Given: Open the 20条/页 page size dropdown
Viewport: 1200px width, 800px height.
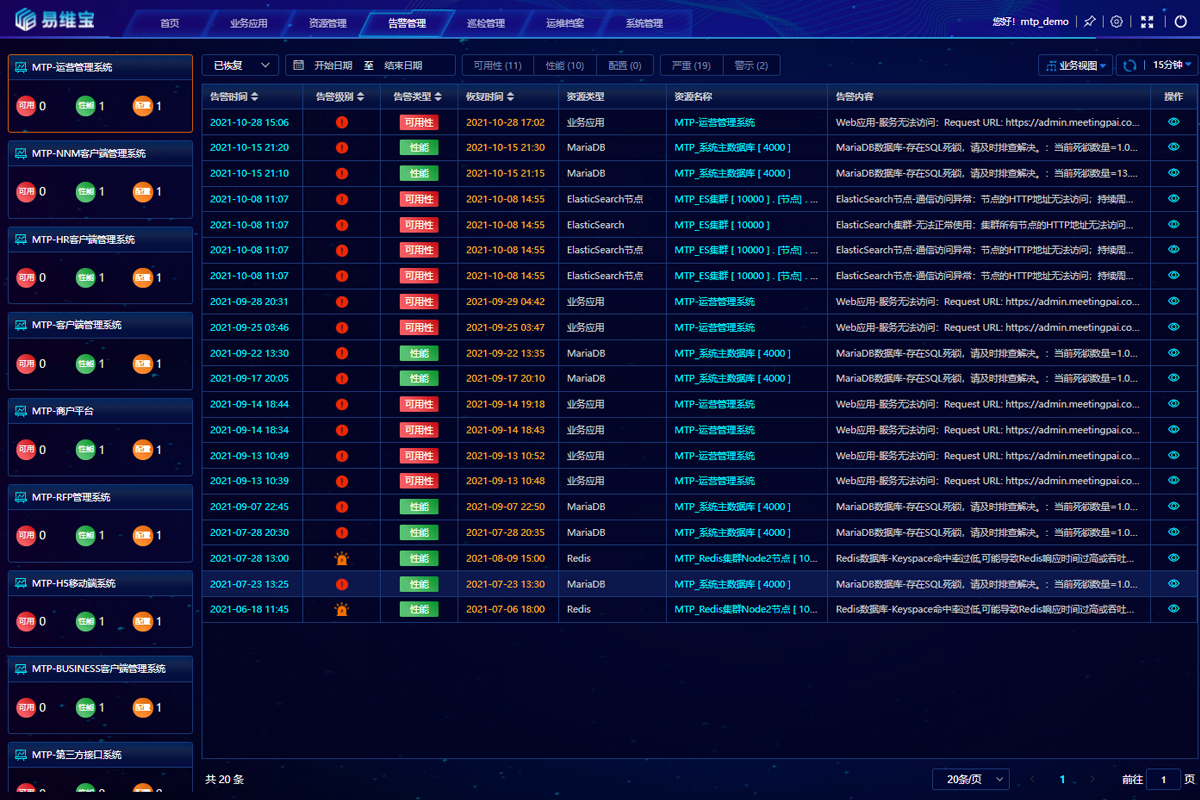Looking at the screenshot, I should pos(970,779).
